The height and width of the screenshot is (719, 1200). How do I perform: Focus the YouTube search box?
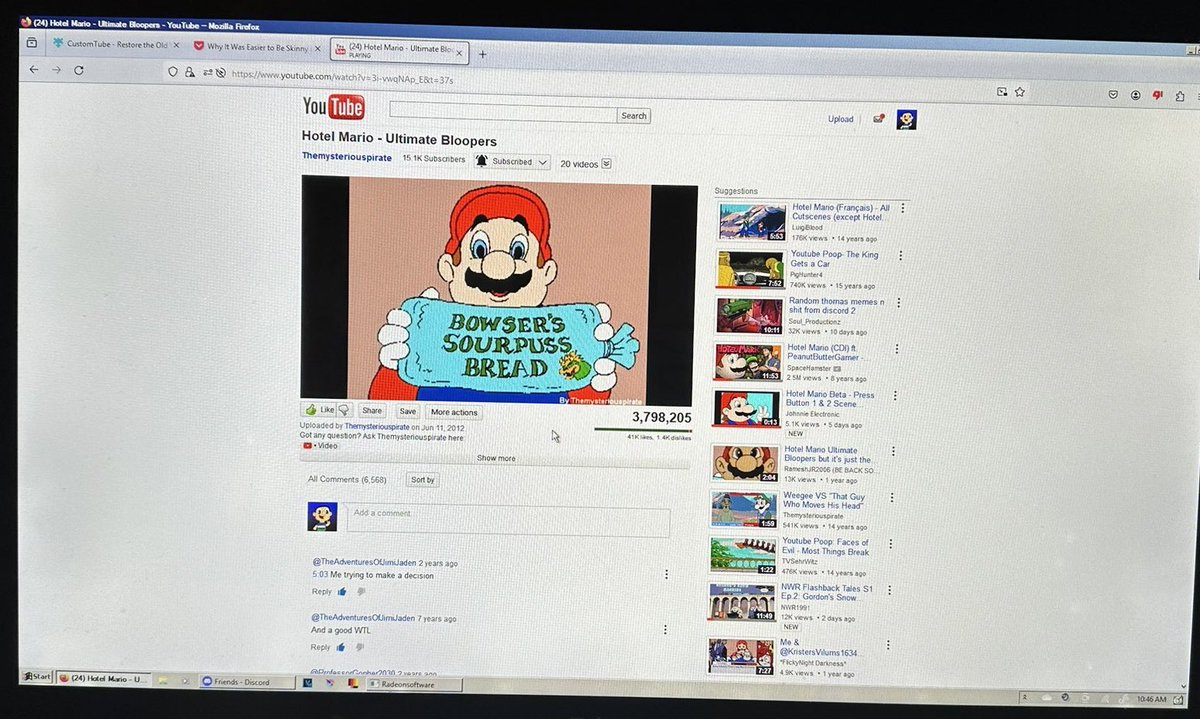(x=503, y=112)
